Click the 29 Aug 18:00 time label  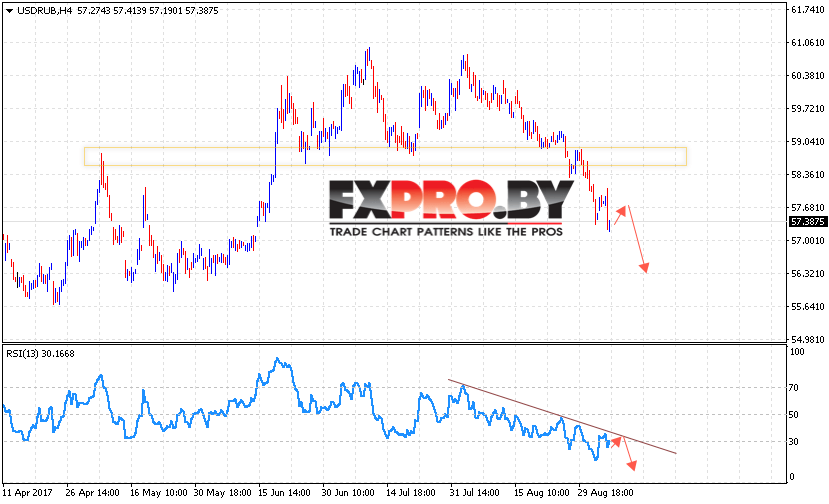pyautogui.click(x=606, y=492)
